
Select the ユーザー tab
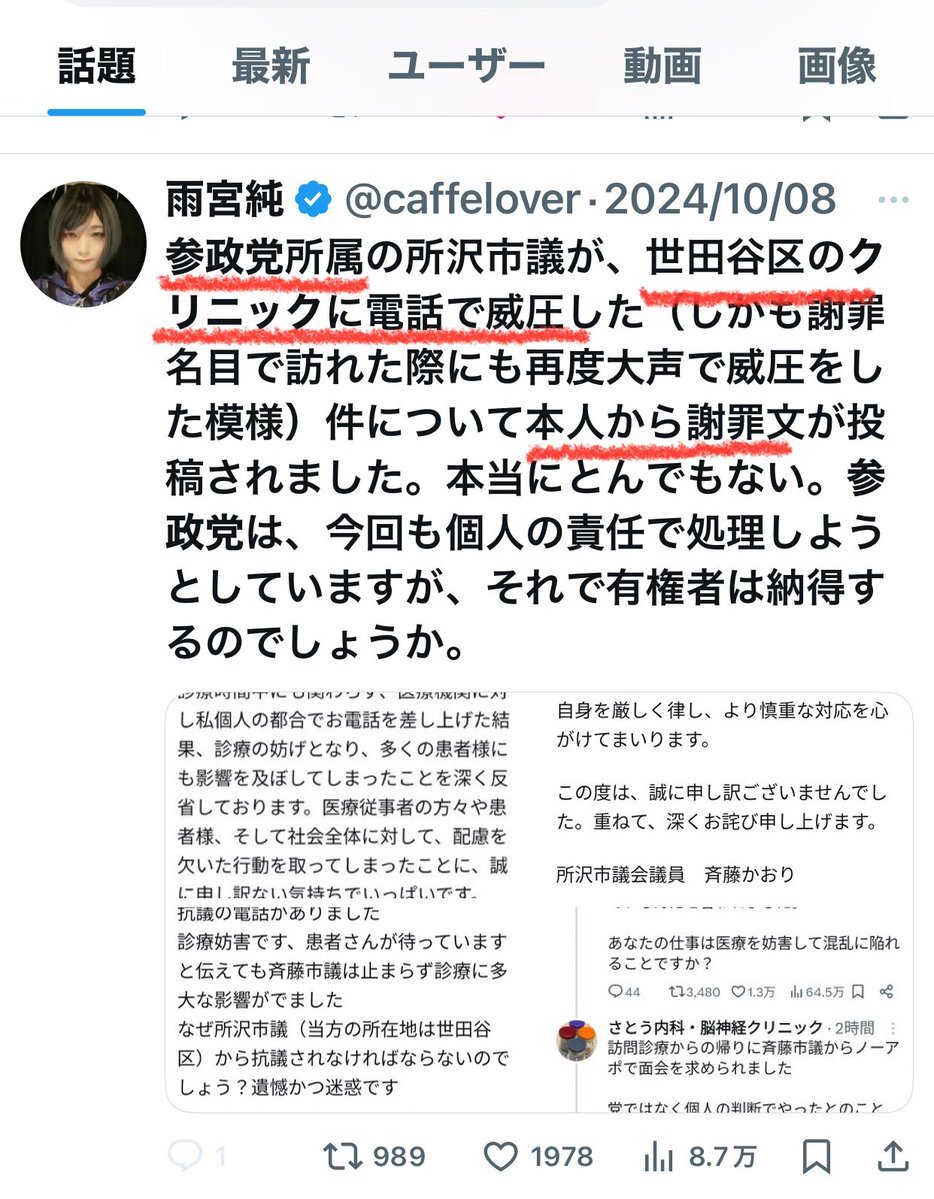pos(467,66)
